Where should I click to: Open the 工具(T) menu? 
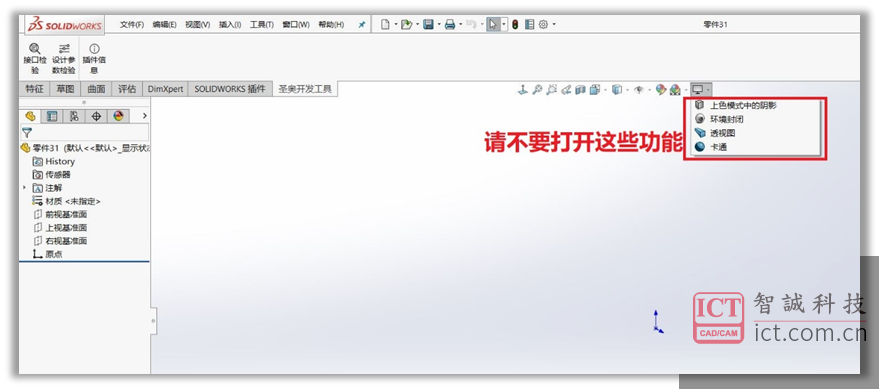(x=262, y=25)
